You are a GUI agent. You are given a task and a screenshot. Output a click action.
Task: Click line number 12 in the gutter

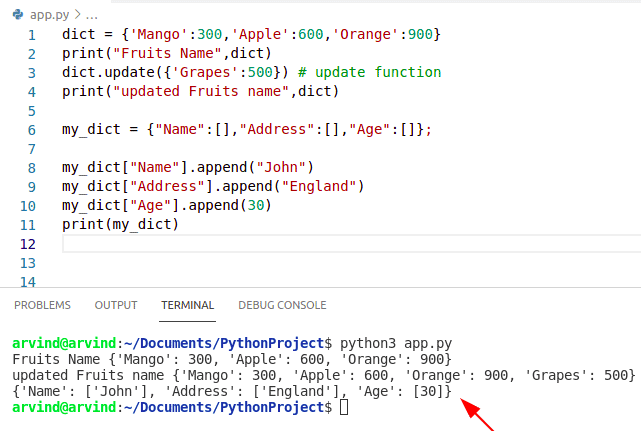(28, 244)
